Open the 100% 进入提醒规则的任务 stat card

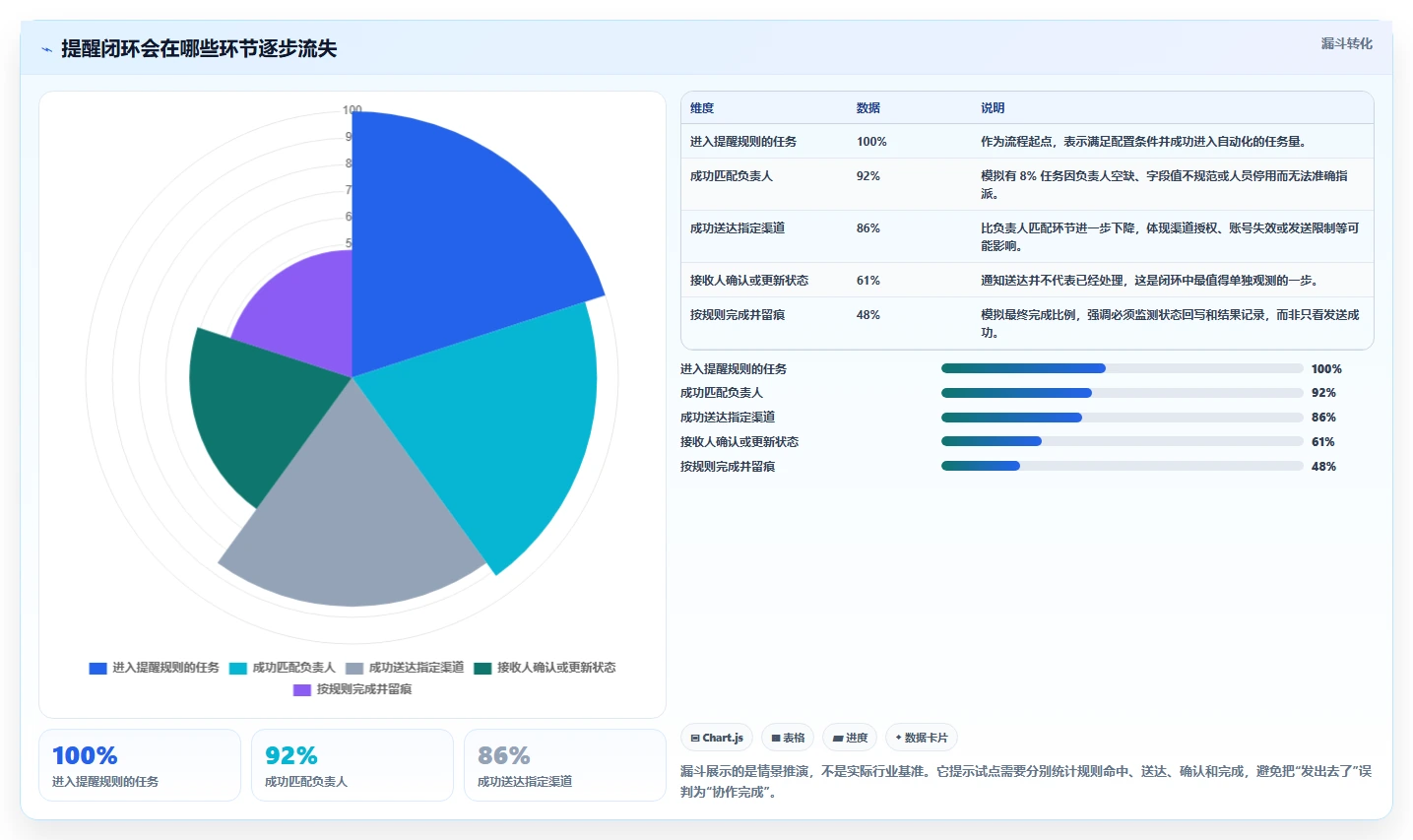140,765
